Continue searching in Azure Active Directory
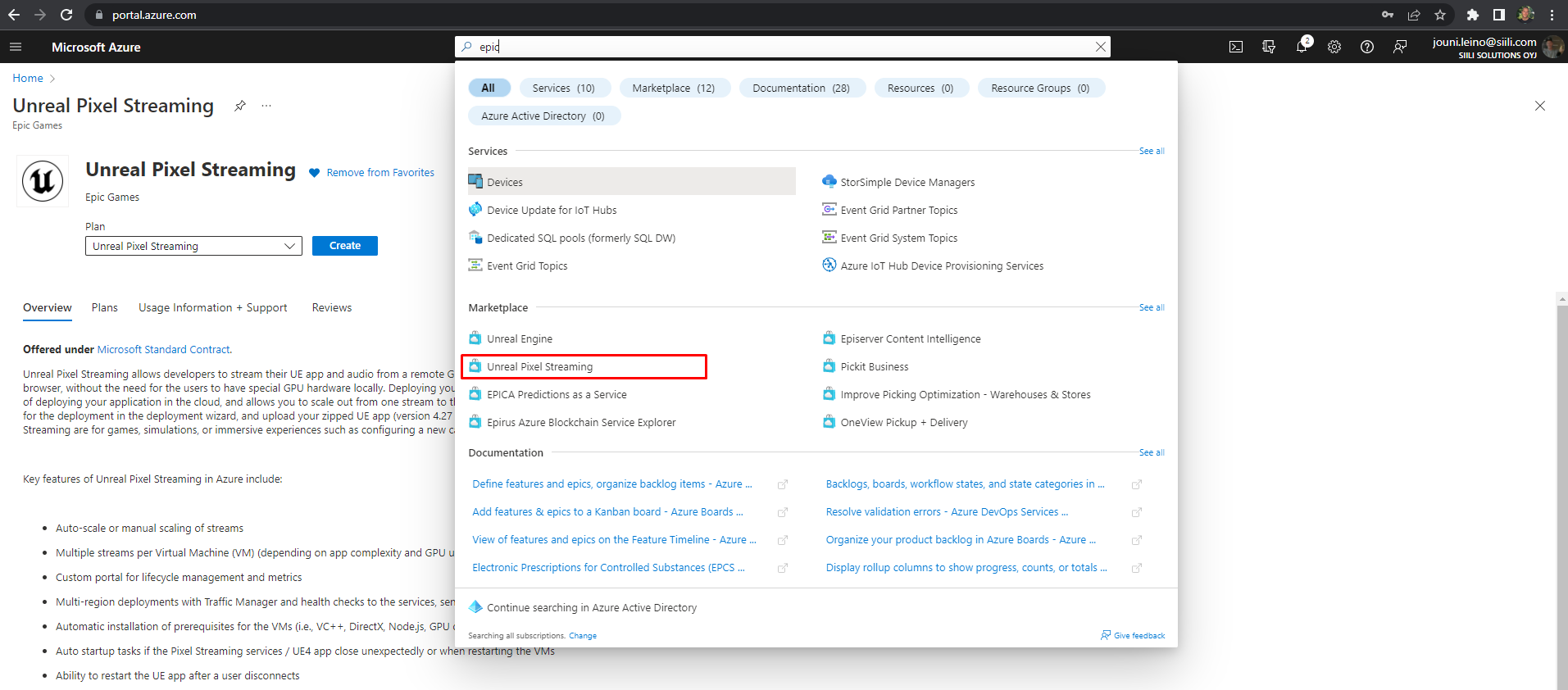This screenshot has width=1568, height=690. coord(592,607)
